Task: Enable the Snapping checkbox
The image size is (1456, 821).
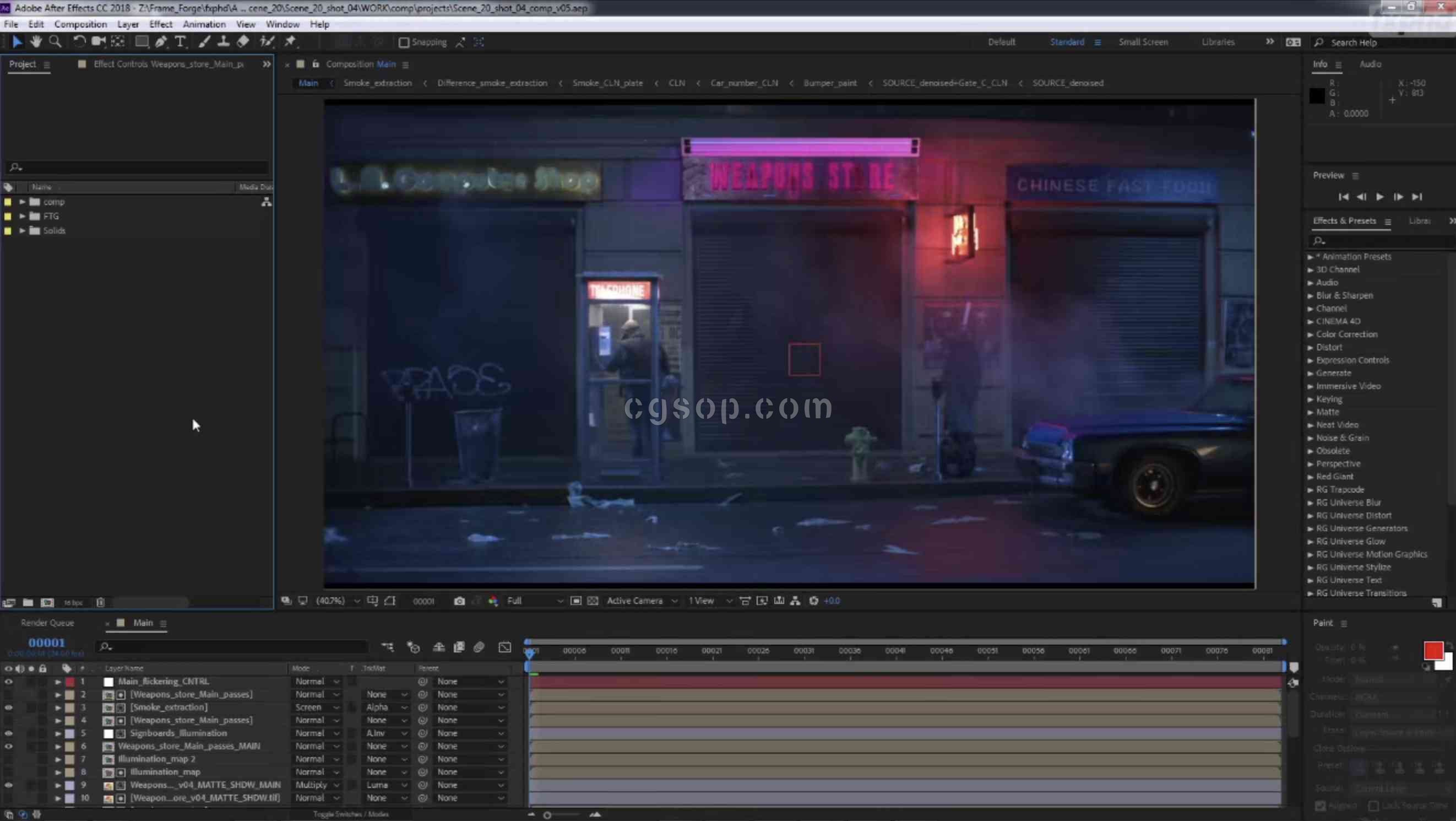Action: tap(404, 42)
